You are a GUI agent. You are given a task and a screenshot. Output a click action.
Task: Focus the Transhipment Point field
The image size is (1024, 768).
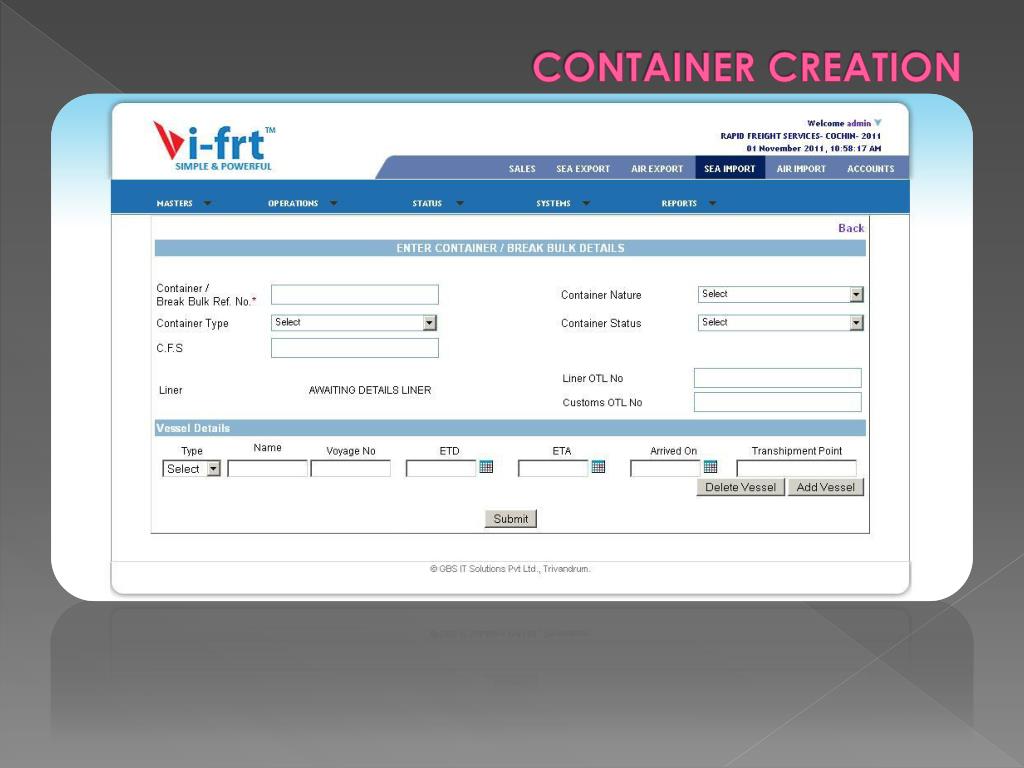(796, 468)
